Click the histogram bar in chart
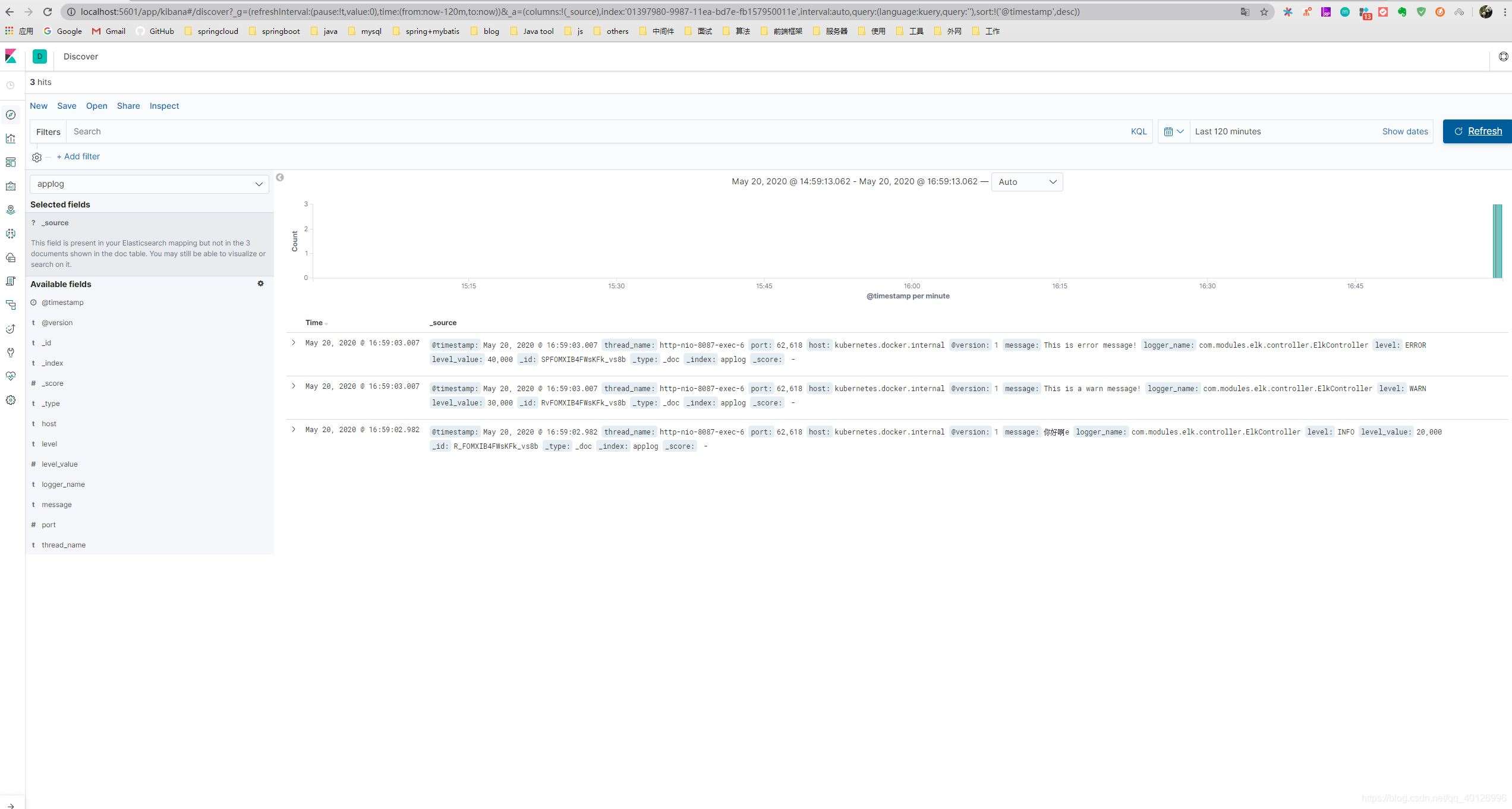Viewport: 1512px width, 809px height. (x=1497, y=241)
